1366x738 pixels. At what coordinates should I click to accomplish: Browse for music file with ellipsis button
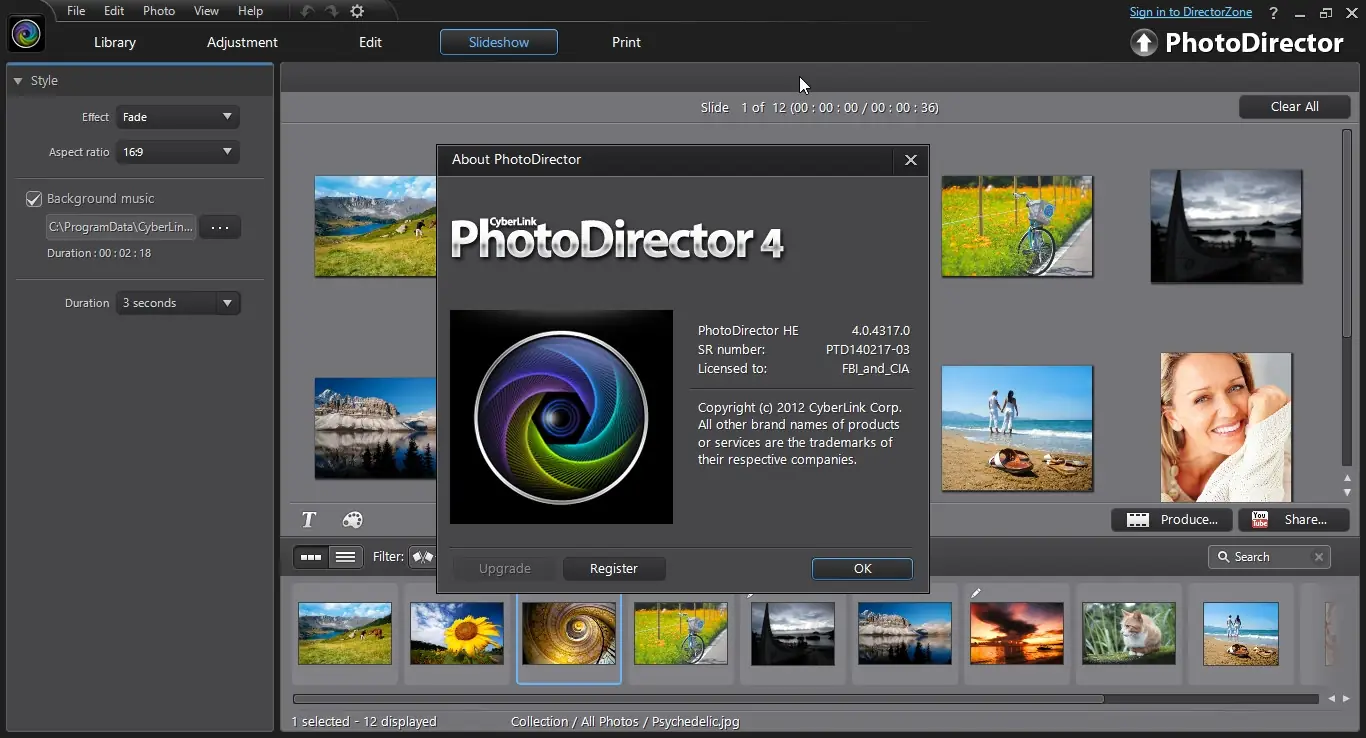click(x=220, y=227)
